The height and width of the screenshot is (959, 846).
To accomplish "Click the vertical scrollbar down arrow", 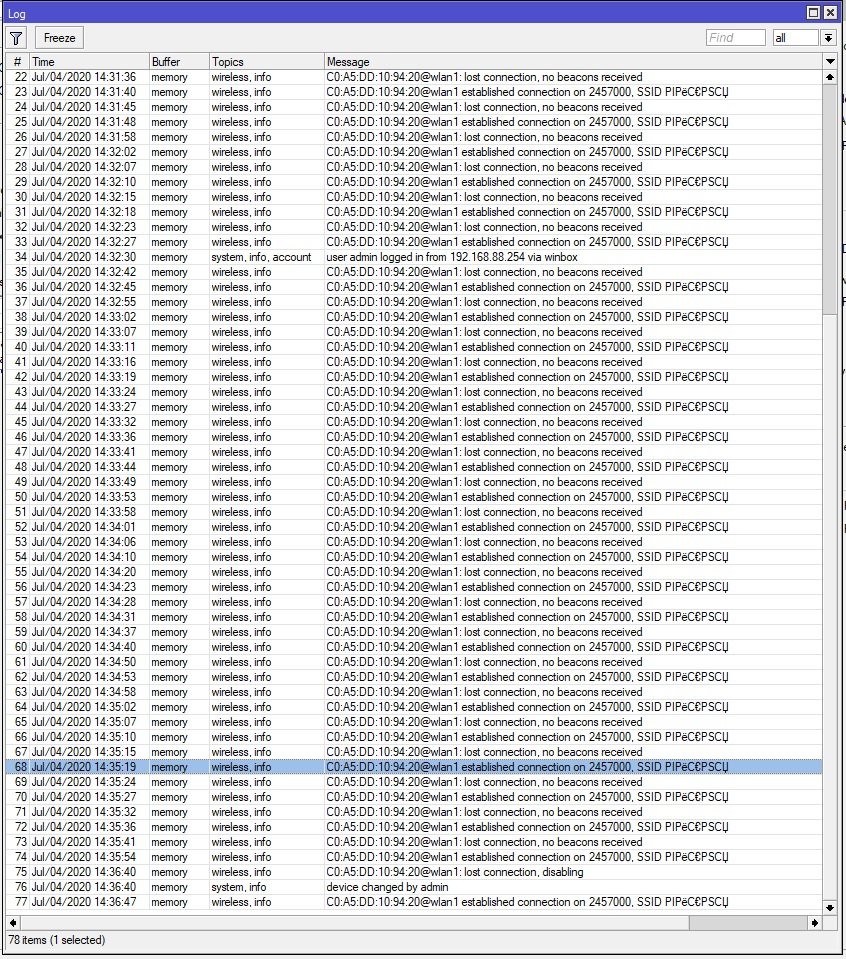I will pos(830,908).
